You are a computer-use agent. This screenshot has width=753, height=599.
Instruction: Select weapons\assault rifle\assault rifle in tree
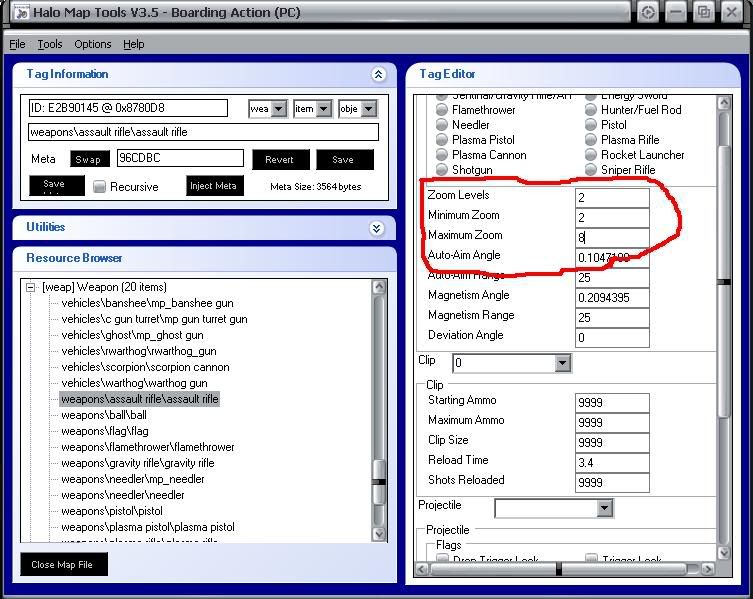(x=140, y=399)
